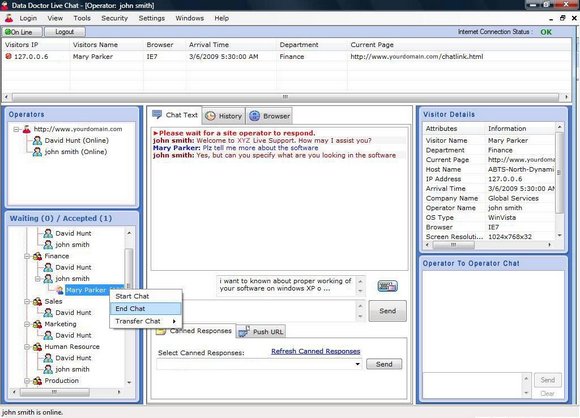
Task: Click the Human Resource group icon
Action: pyautogui.click(x=37, y=347)
